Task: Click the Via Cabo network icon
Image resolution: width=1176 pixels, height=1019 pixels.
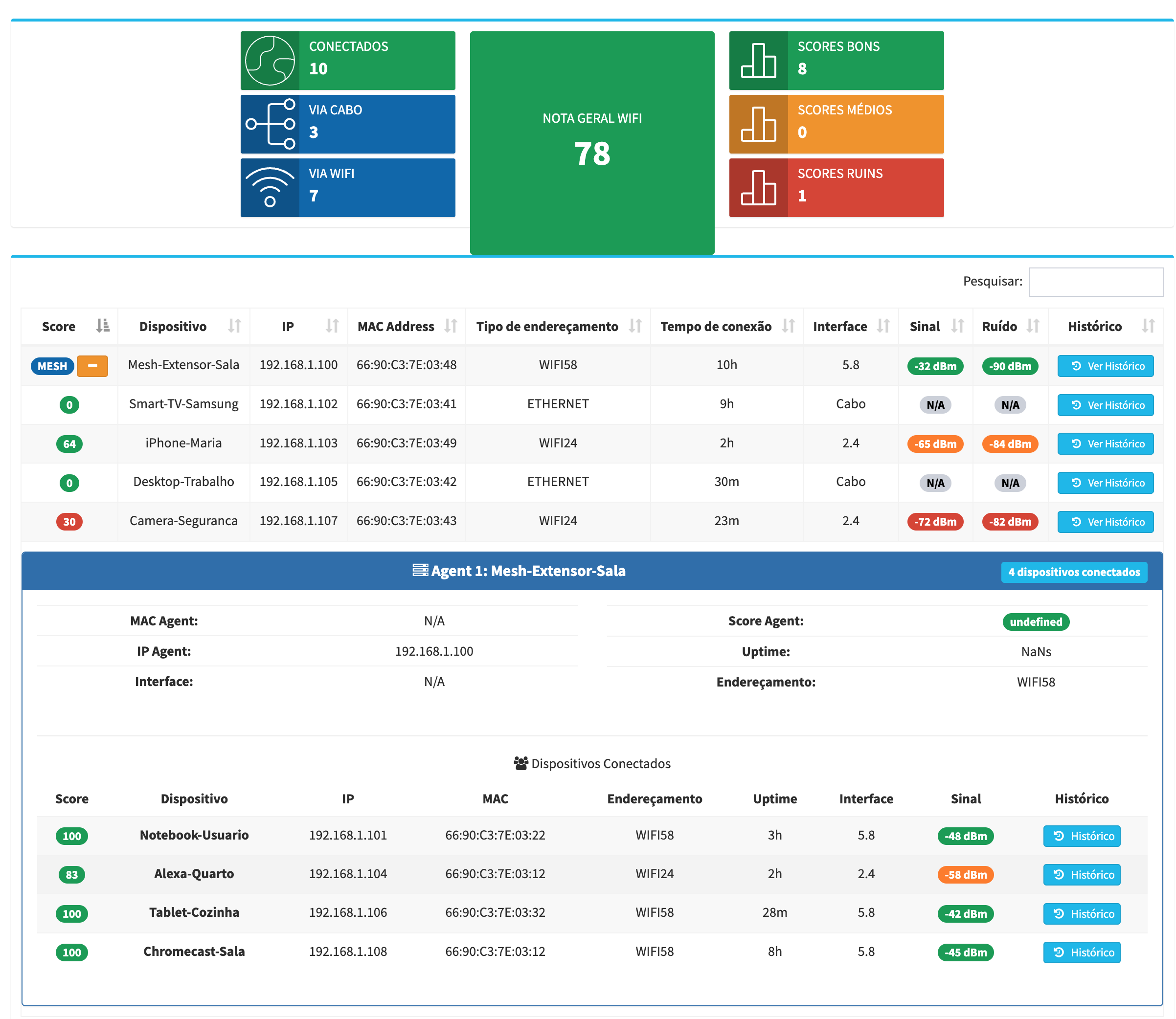Action: [270, 124]
